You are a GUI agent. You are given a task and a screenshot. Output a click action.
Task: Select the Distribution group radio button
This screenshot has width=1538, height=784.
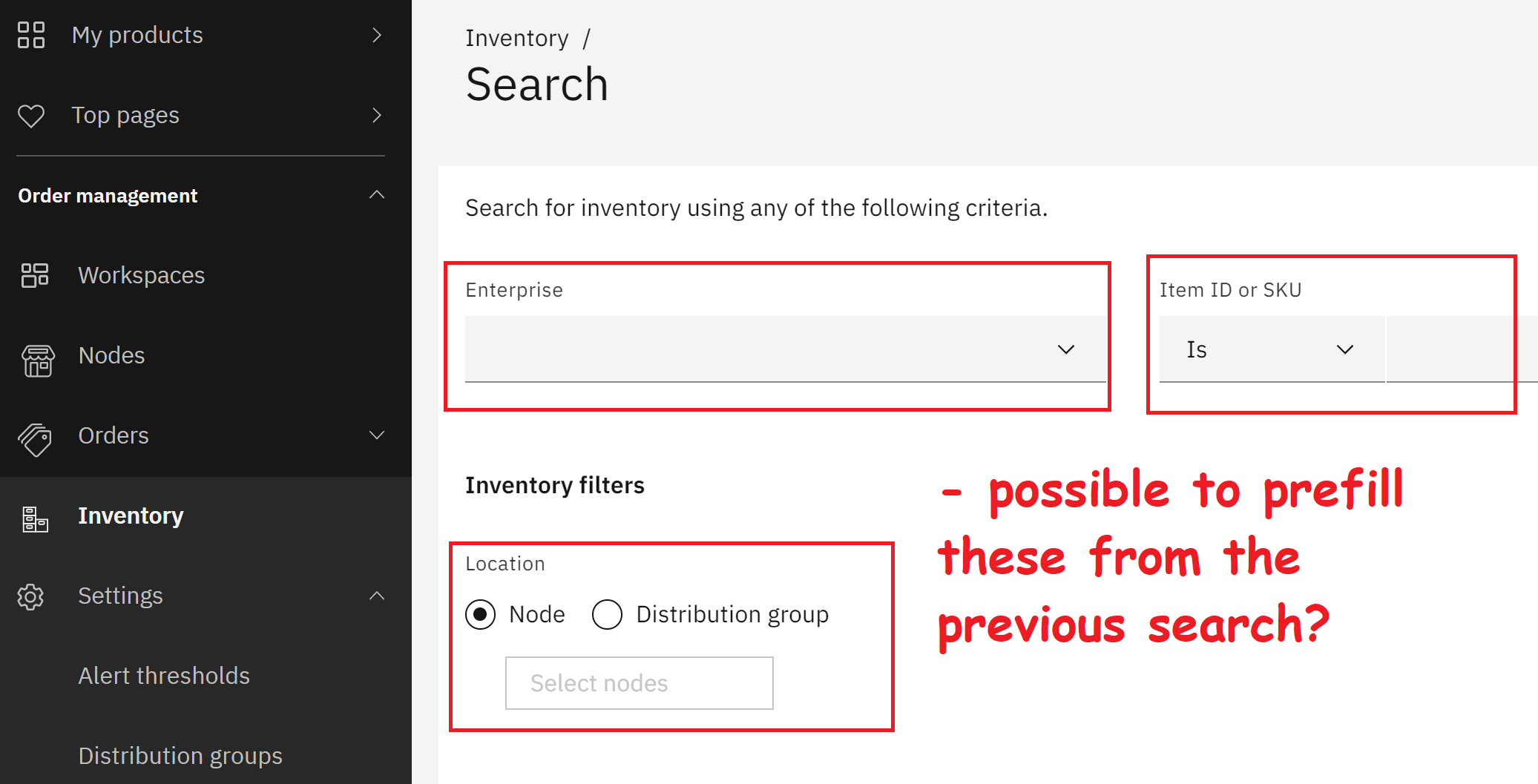click(607, 614)
